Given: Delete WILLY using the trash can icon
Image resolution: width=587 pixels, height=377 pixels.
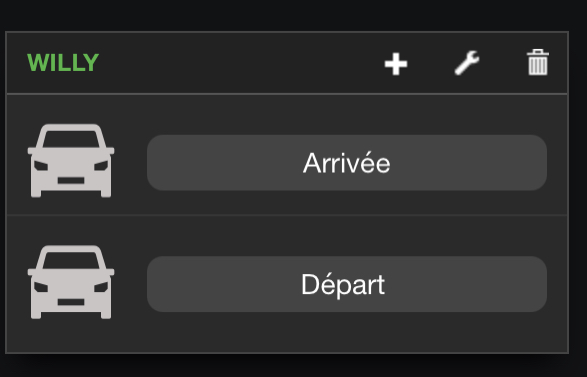Looking at the screenshot, I should (538, 62).
